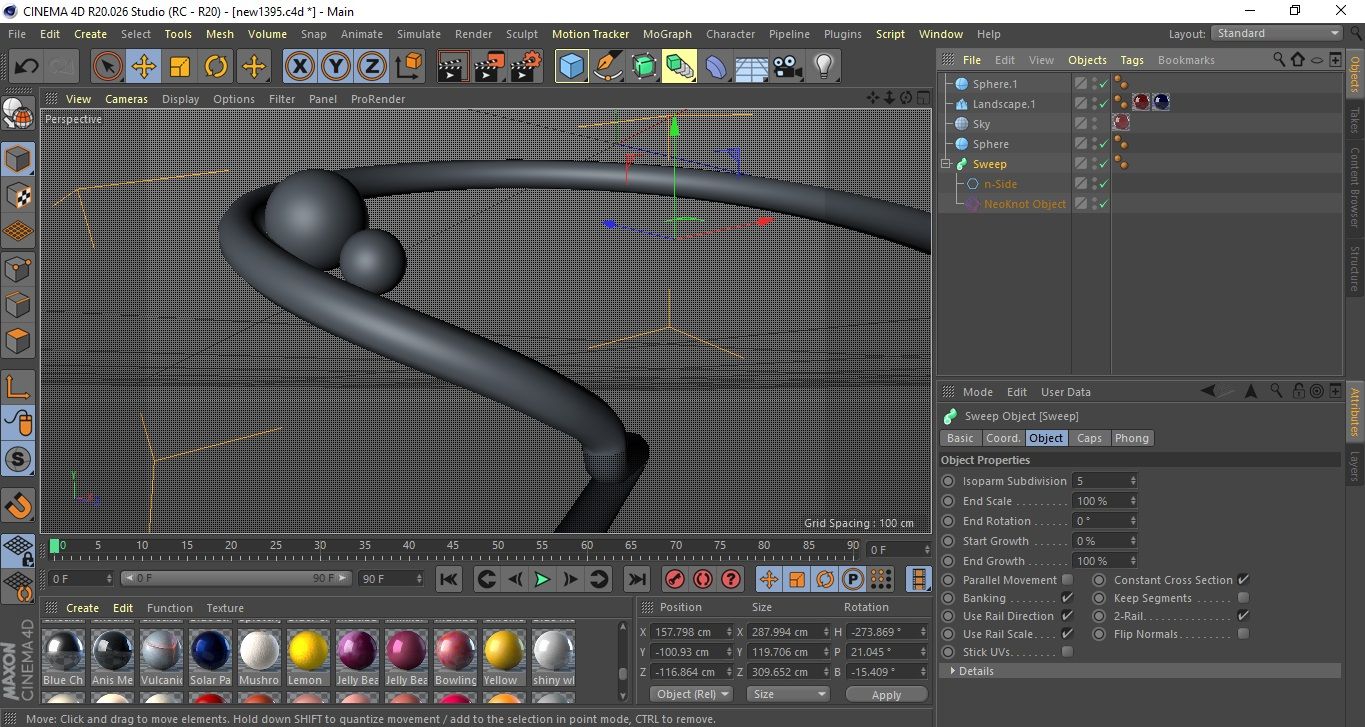Play the animation forward
Screen dimensions: 1365x727
pyautogui.click(x=542, y=579)
